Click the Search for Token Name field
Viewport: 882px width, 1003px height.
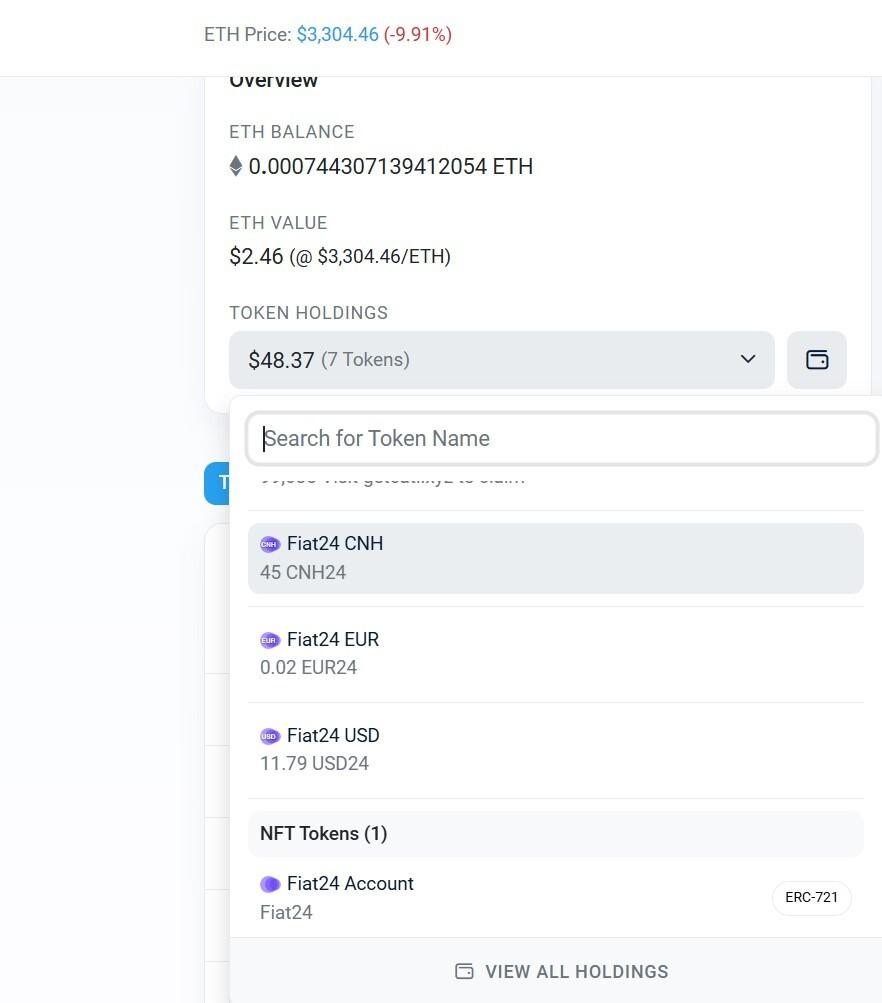click(x=560, y=438)
